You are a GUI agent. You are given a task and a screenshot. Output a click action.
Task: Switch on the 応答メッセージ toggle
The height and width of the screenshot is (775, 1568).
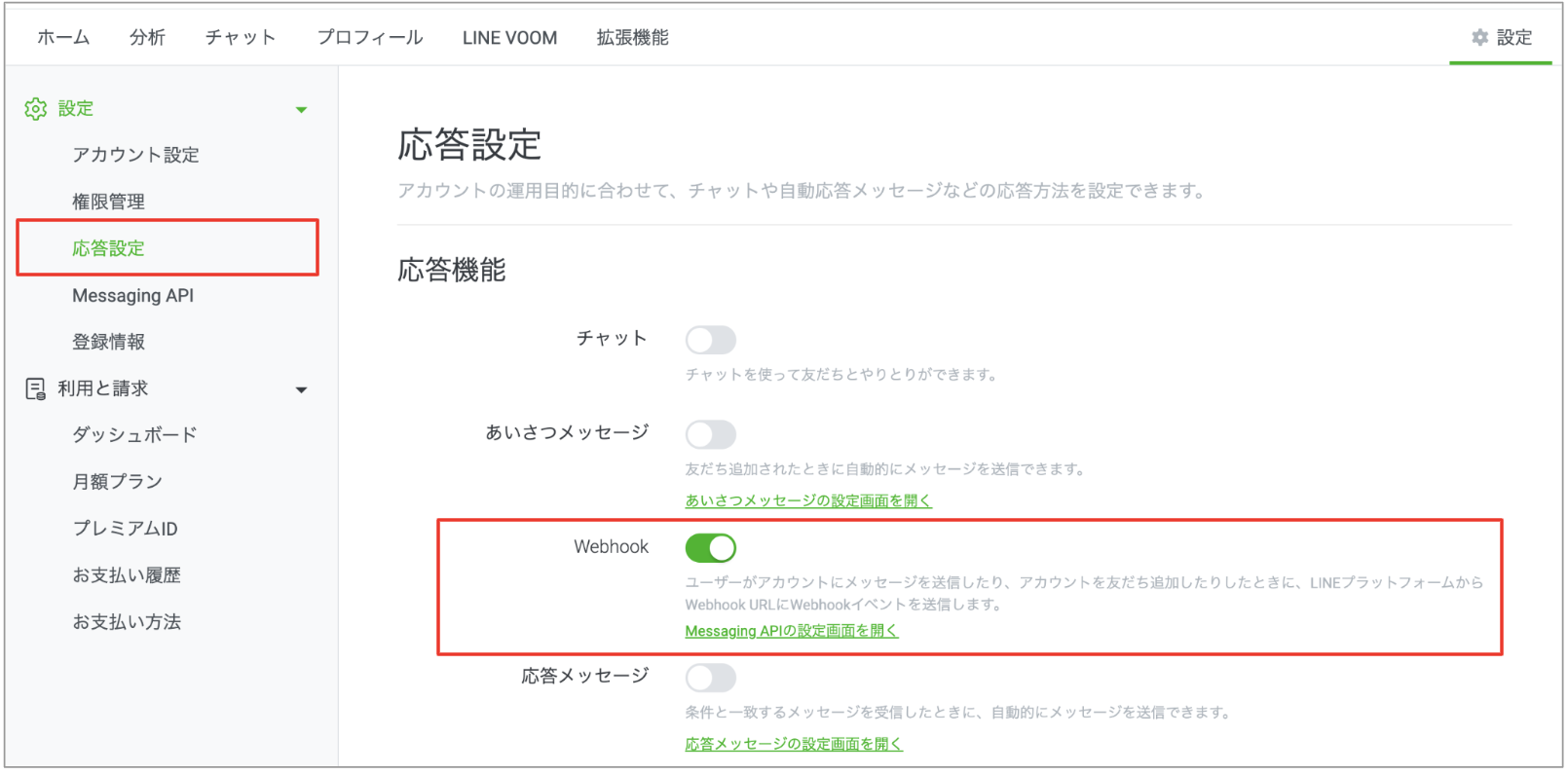710,678
